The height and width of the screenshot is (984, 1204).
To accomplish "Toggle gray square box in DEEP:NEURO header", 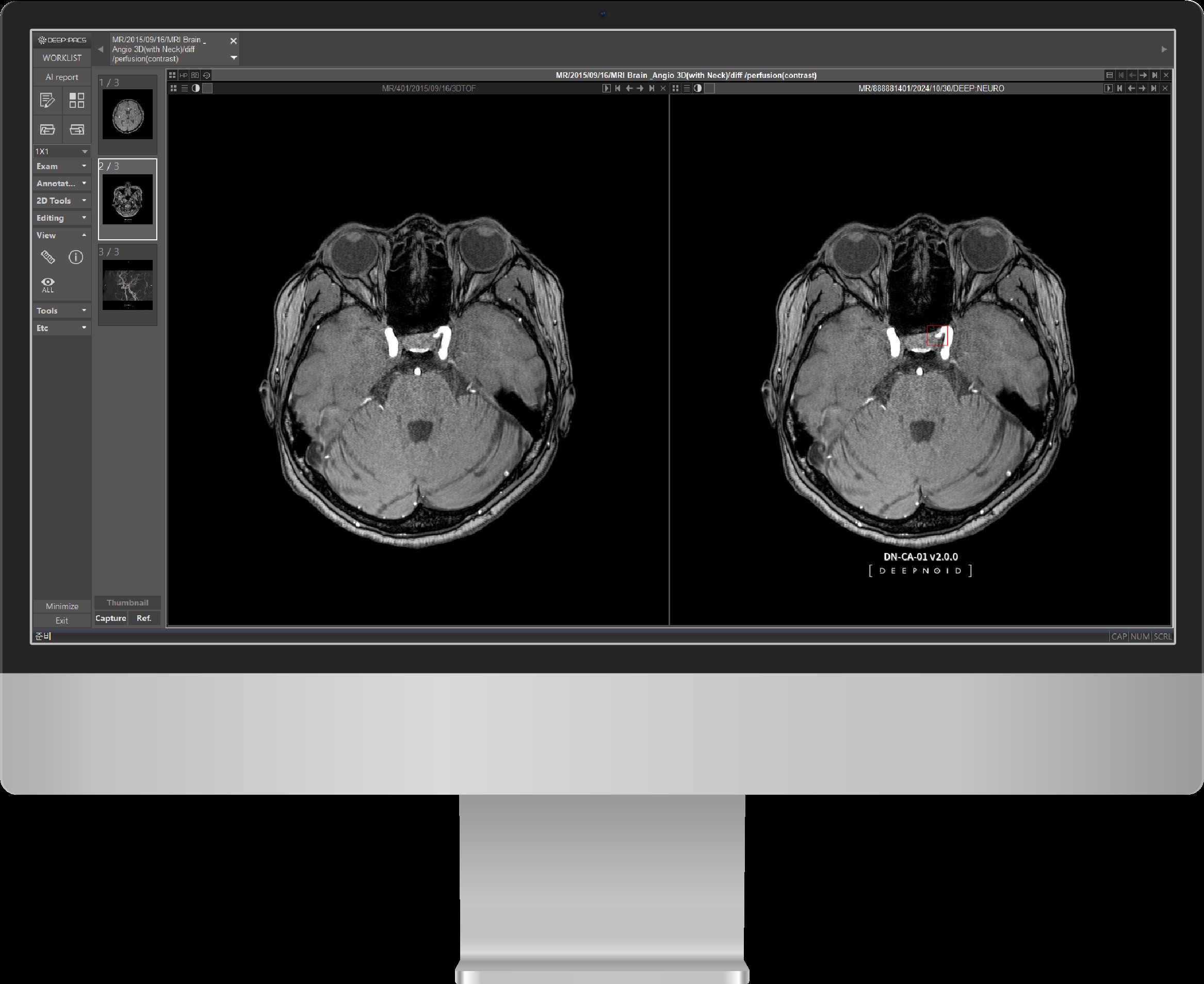I will [710, 88].
